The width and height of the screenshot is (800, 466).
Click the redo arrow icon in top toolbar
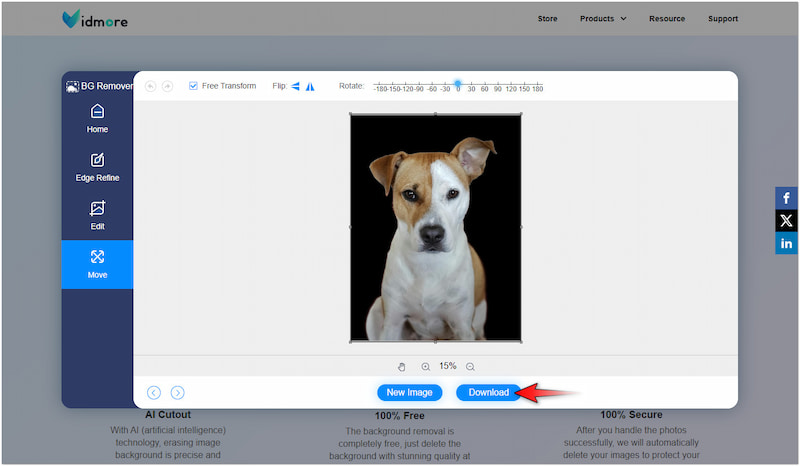(167, 86)
